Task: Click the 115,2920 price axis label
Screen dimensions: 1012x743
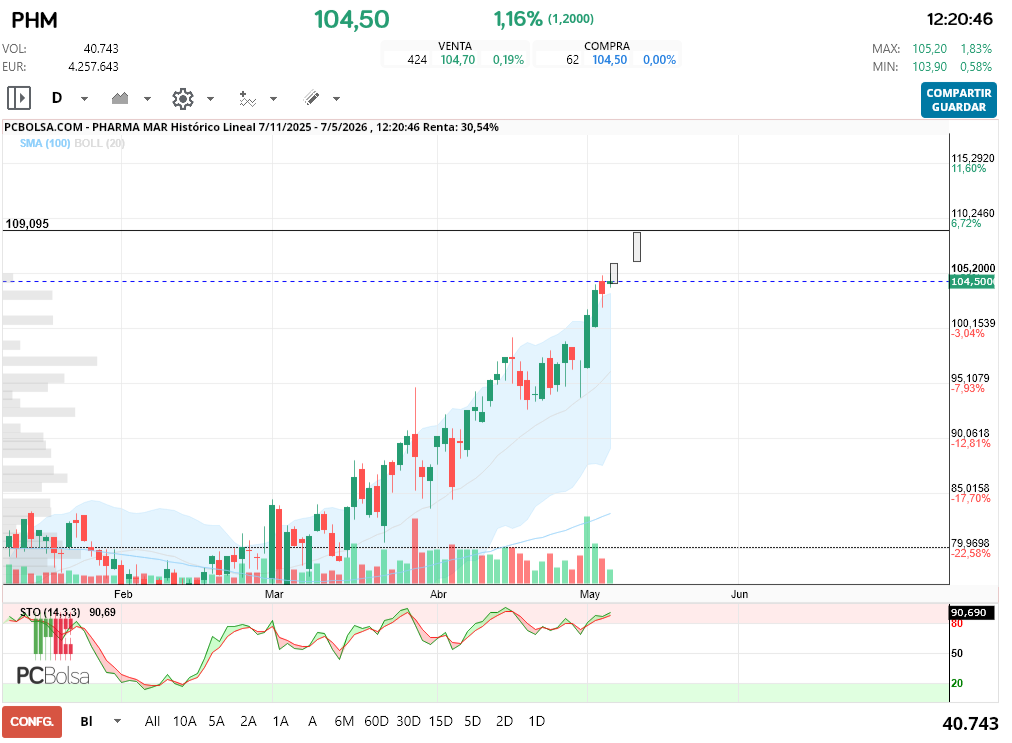Action: (x=973, y=158)
